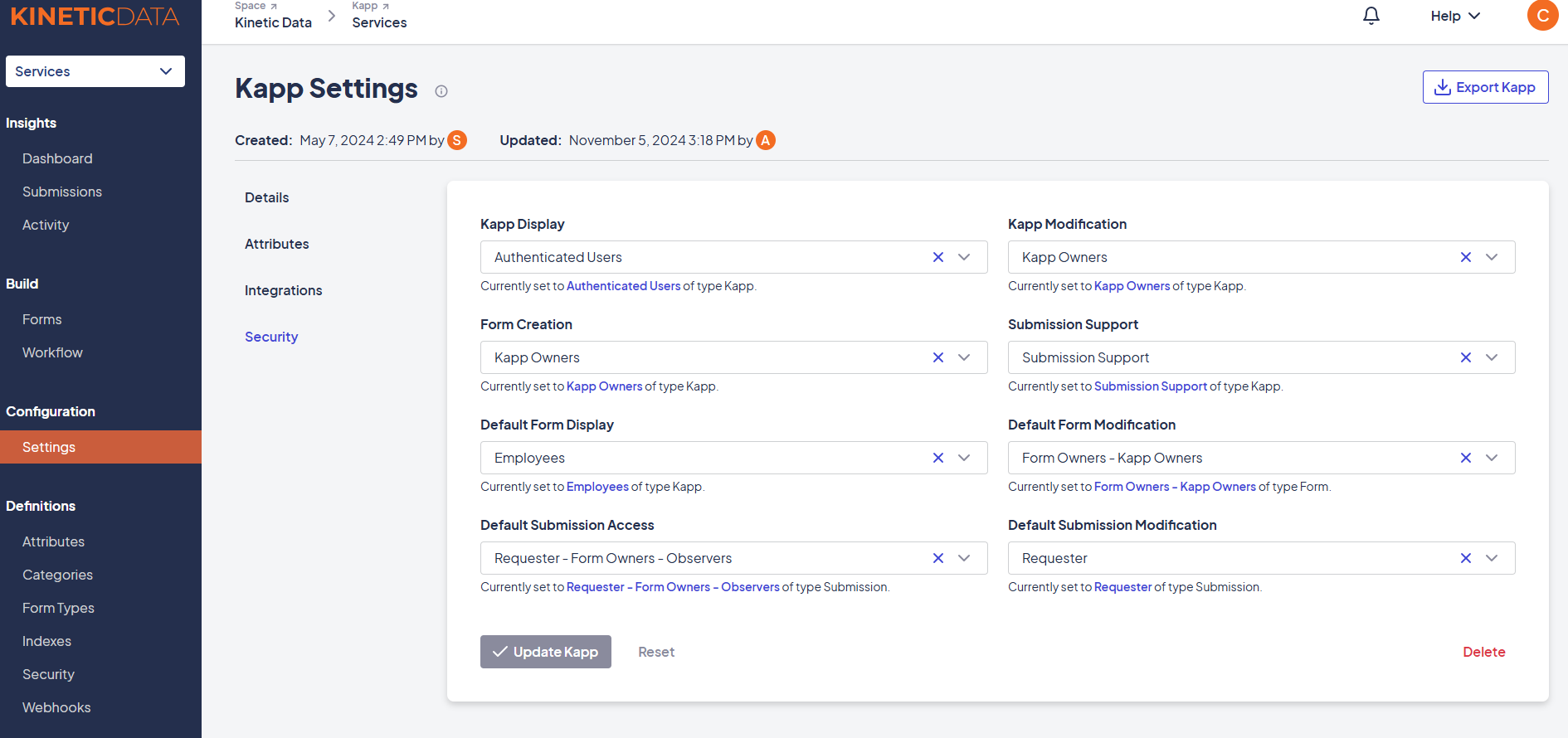
Task: Remove the Form Creation value
Action: tap(938, 357)
